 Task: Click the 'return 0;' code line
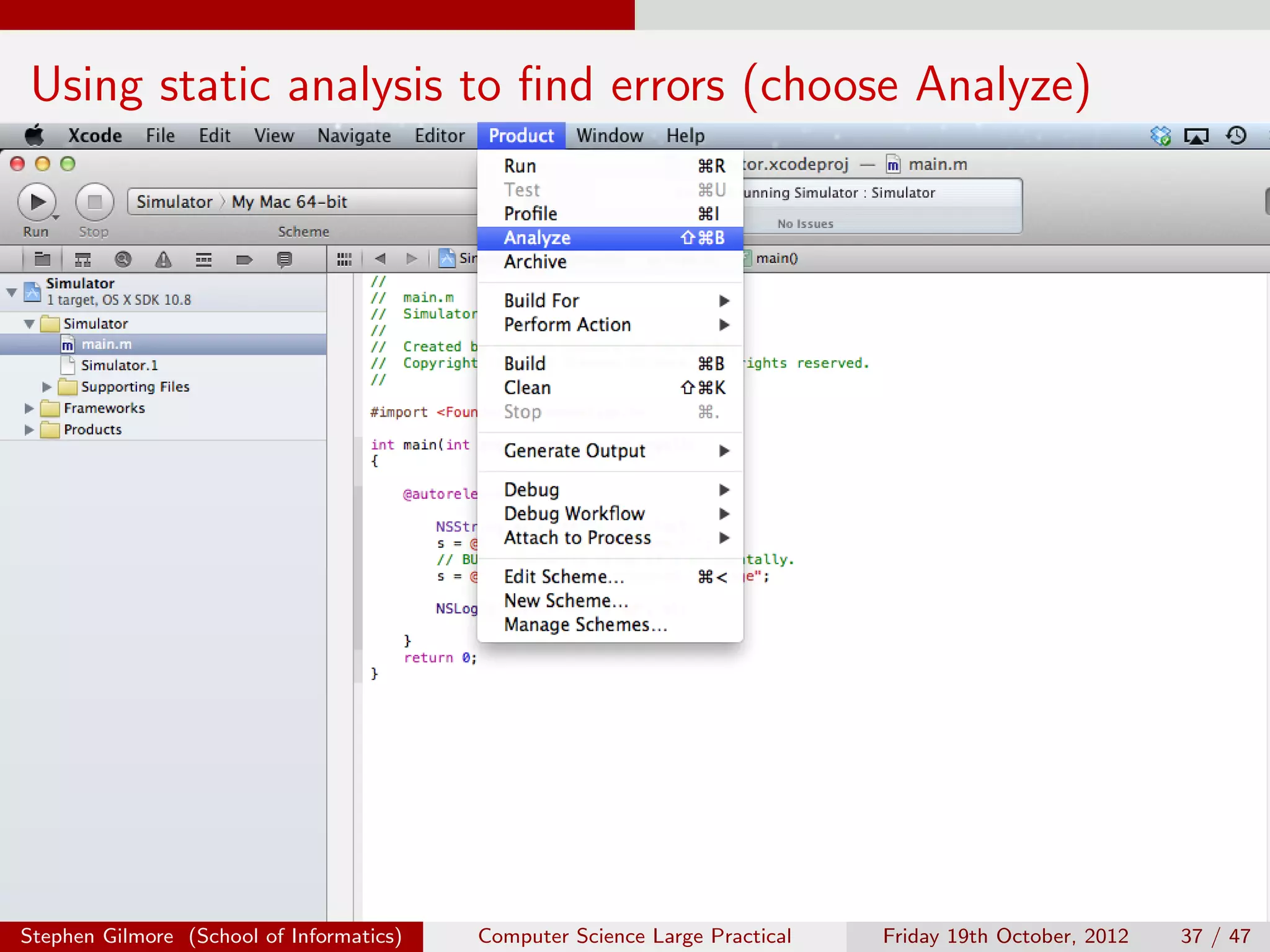point(440,658)
